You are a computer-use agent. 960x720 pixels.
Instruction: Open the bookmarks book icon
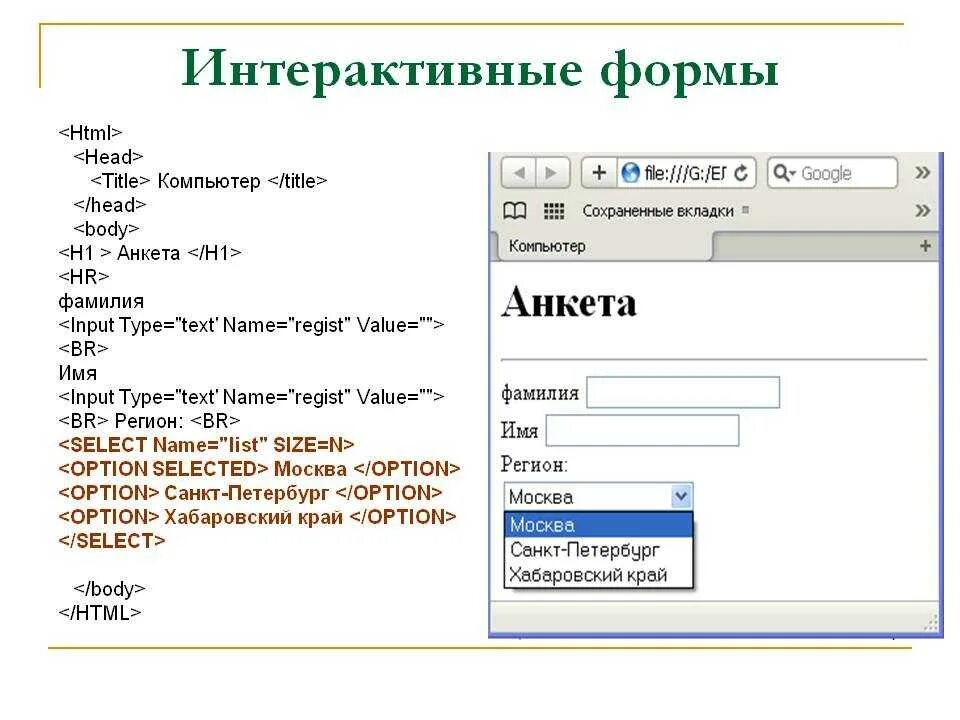click(x=515, y=211)
